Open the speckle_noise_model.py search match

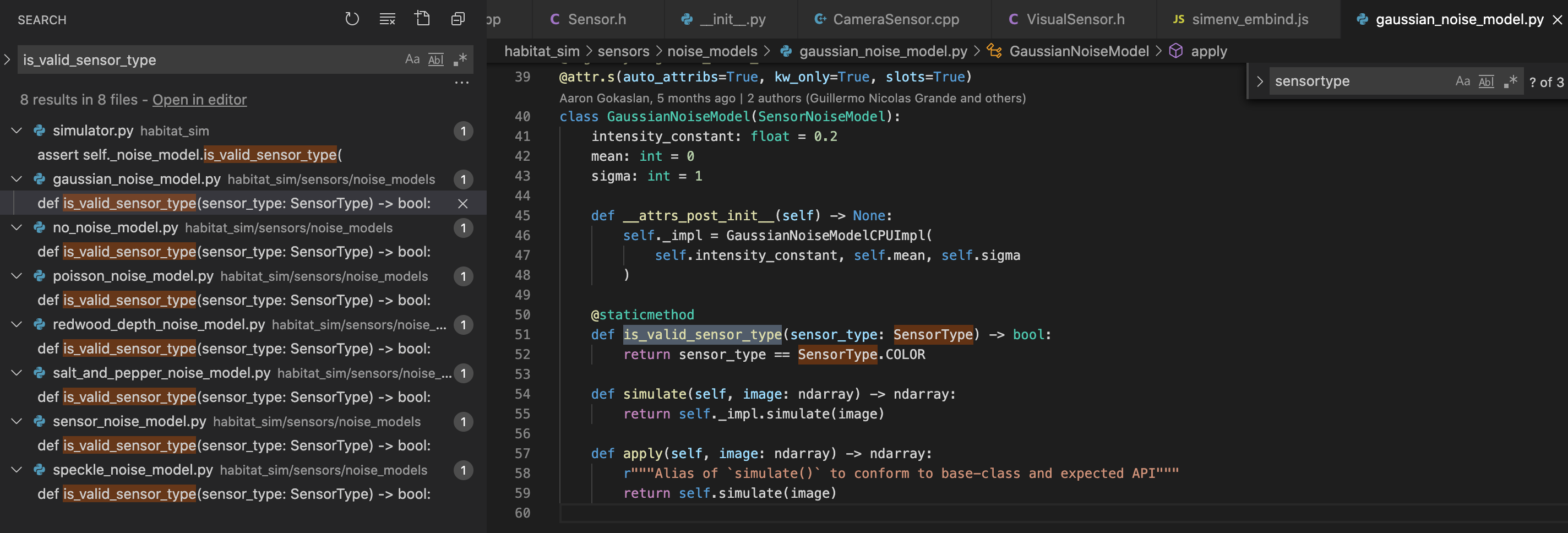coord(234,494)
